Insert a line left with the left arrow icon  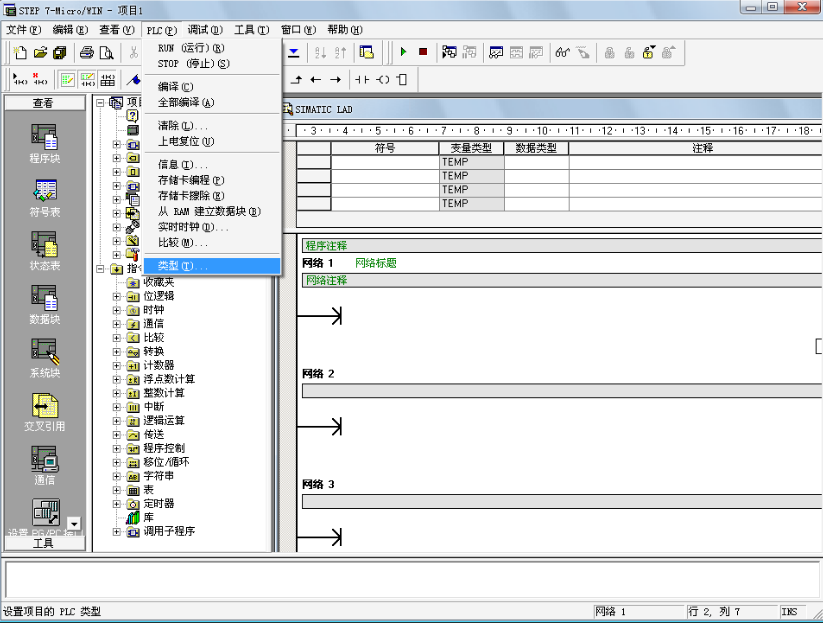coord(315,80)
